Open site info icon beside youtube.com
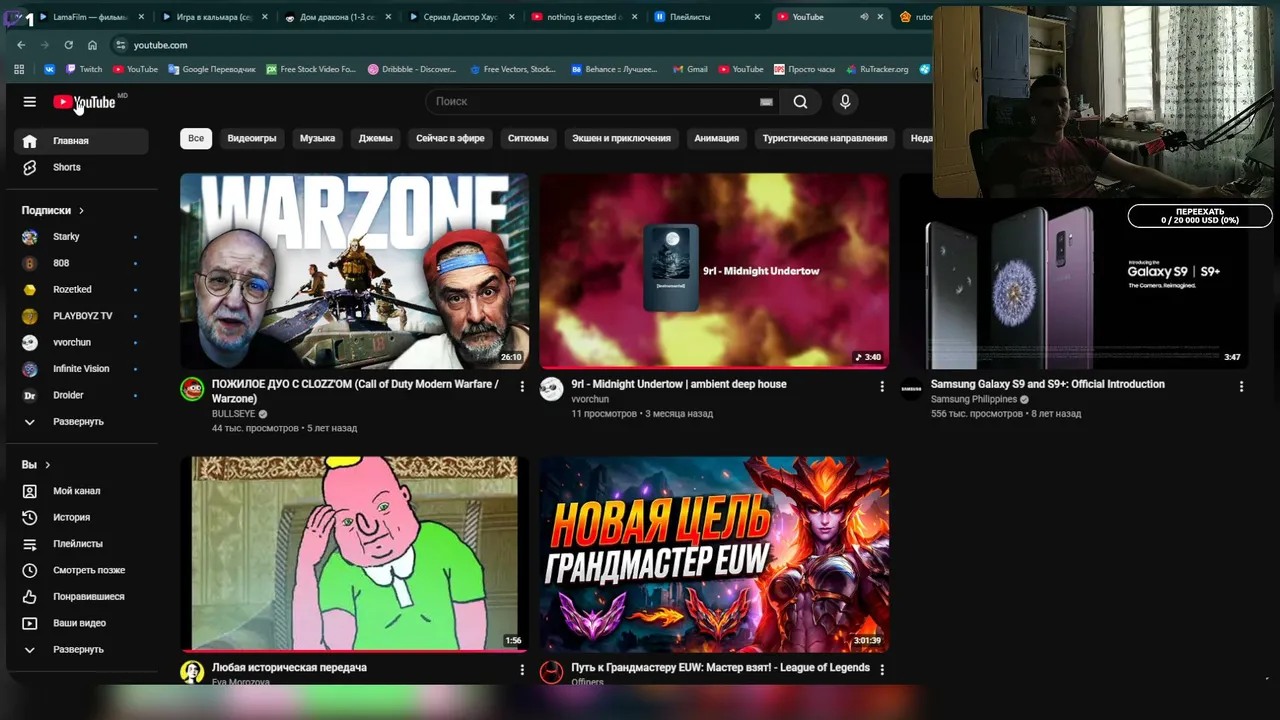This screenshot has height=720, width=1280. tap(120, 45)
